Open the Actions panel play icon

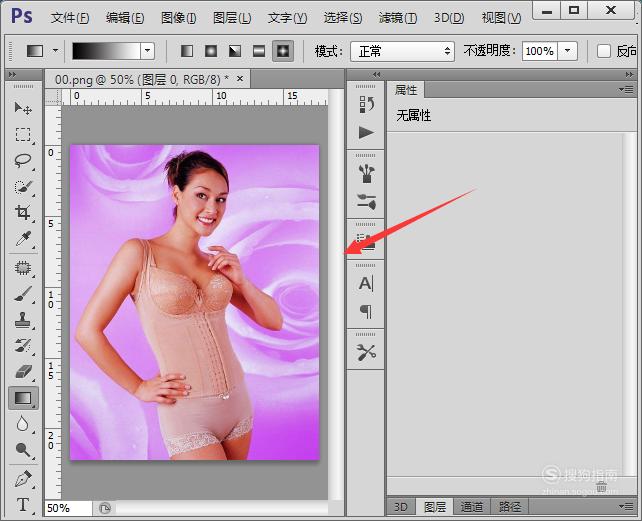click(x=366, y=133)
